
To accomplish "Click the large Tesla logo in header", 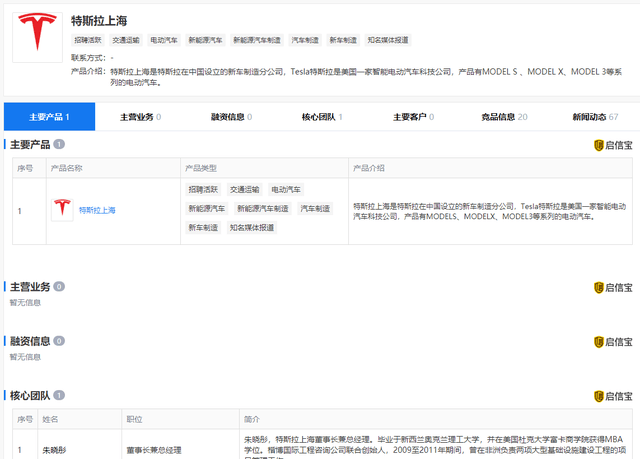I will pyautogui.click(x=37, y=37).
